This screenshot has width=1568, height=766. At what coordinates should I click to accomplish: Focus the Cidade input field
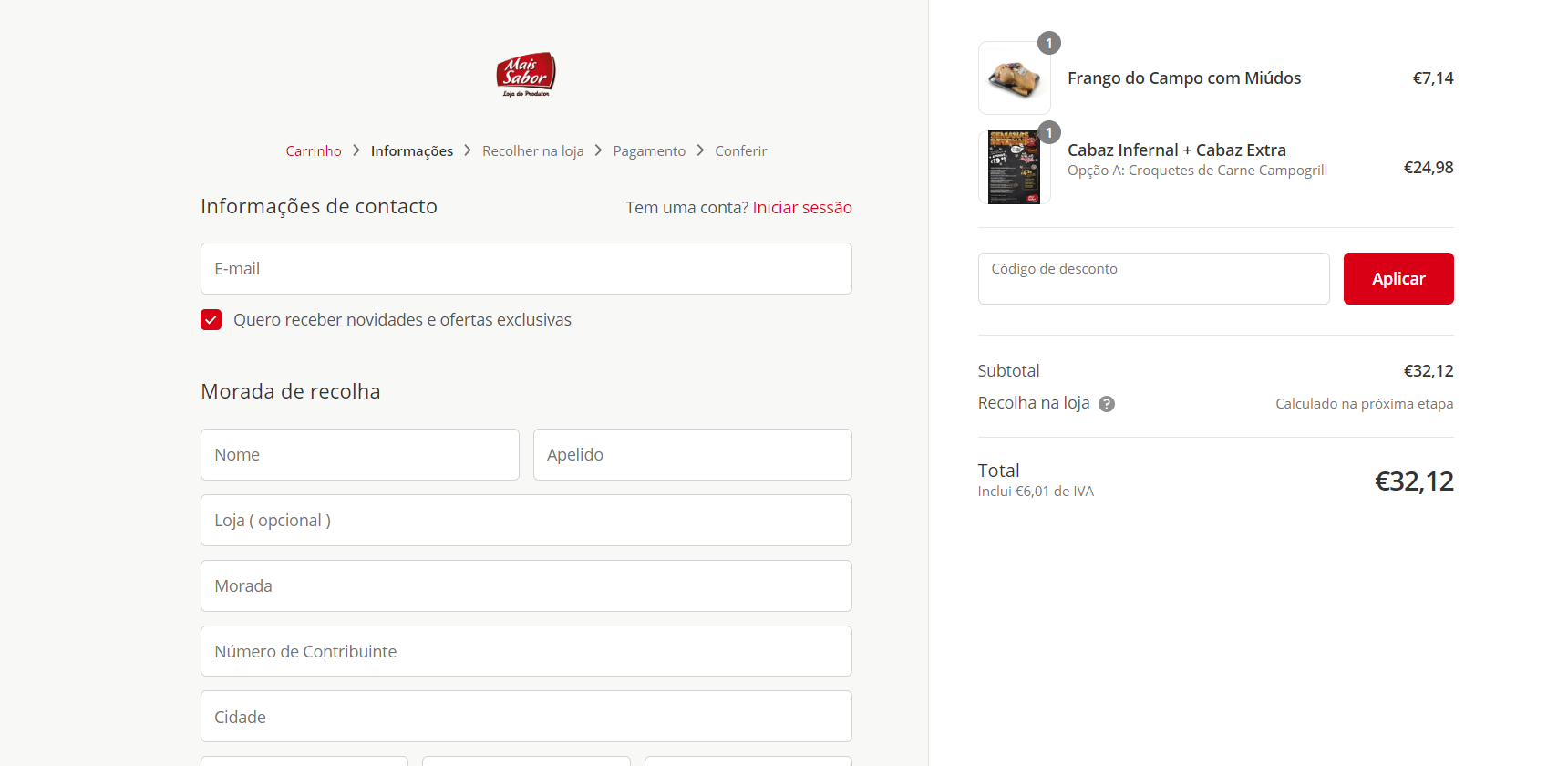coord(526,717)
